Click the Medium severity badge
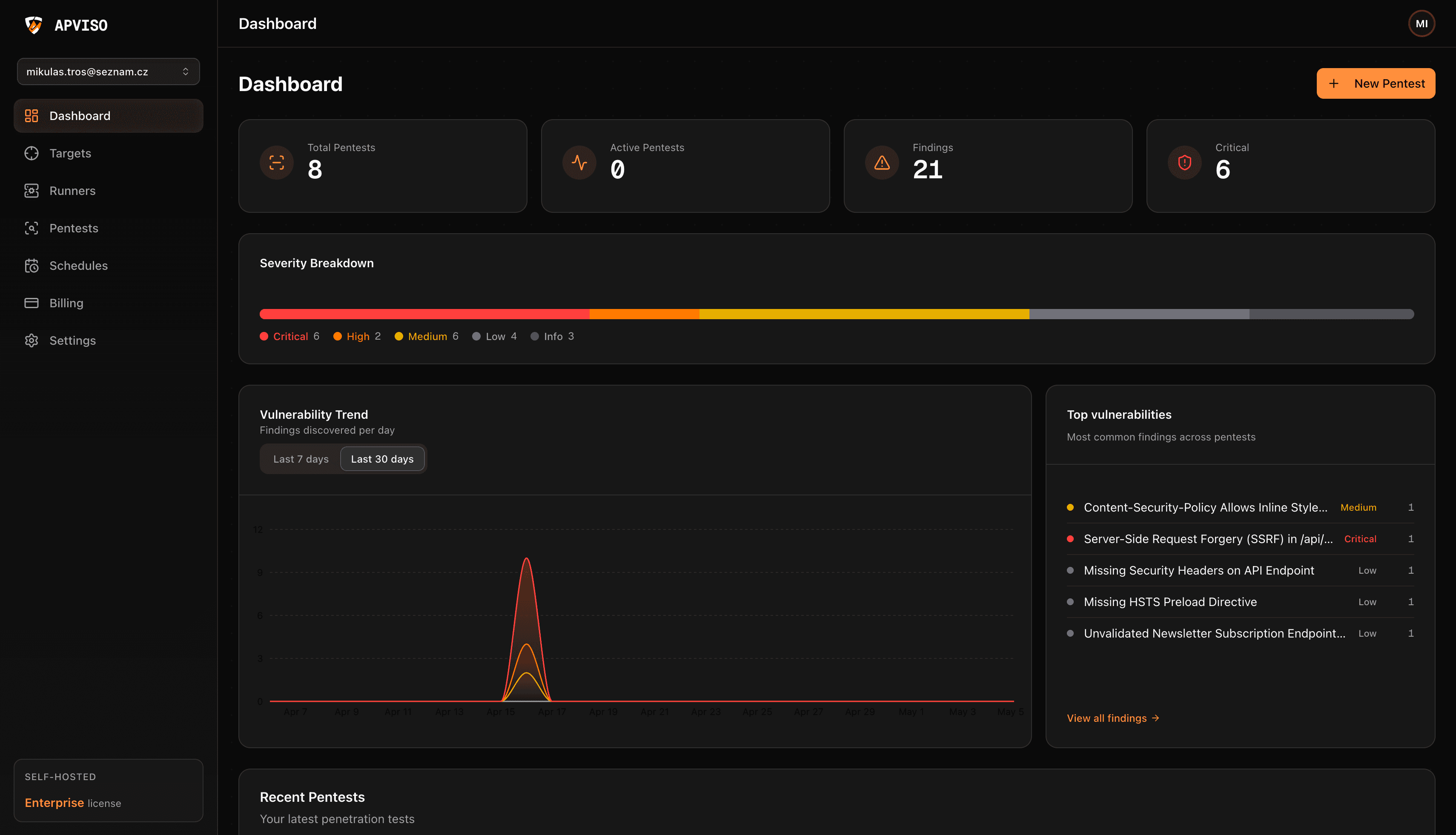The image size is (1456, 835). coord(1358,507)
